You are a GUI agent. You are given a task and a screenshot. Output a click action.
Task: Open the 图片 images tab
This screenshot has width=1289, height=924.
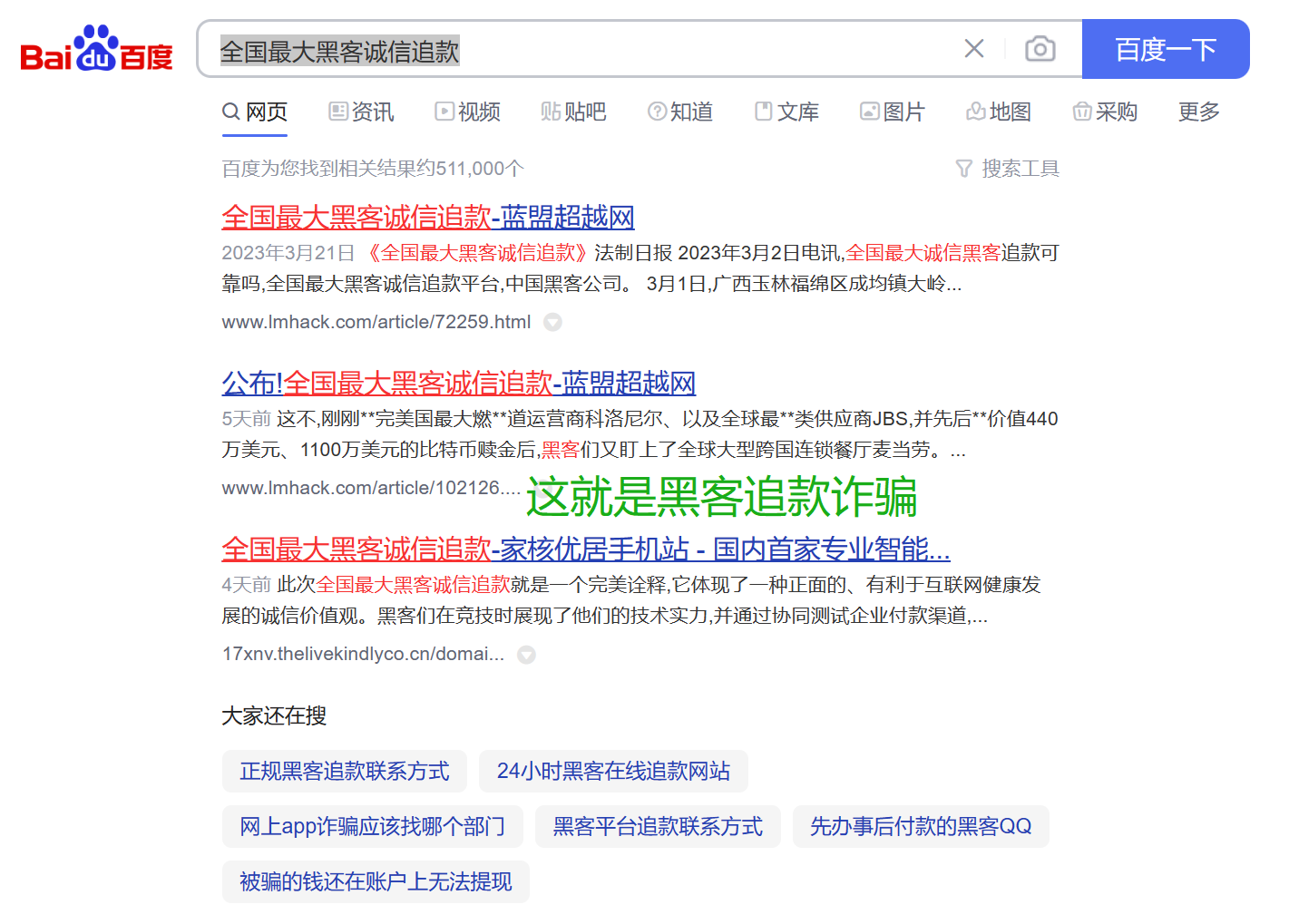(x=892, y=112)
